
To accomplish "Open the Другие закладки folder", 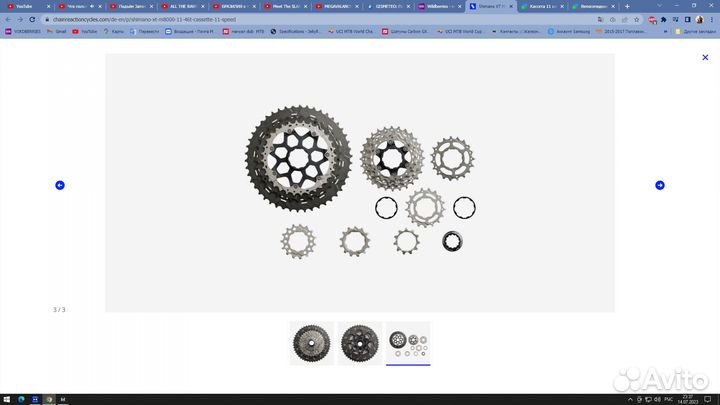I will pyautogui.click(x=694, y=32).
